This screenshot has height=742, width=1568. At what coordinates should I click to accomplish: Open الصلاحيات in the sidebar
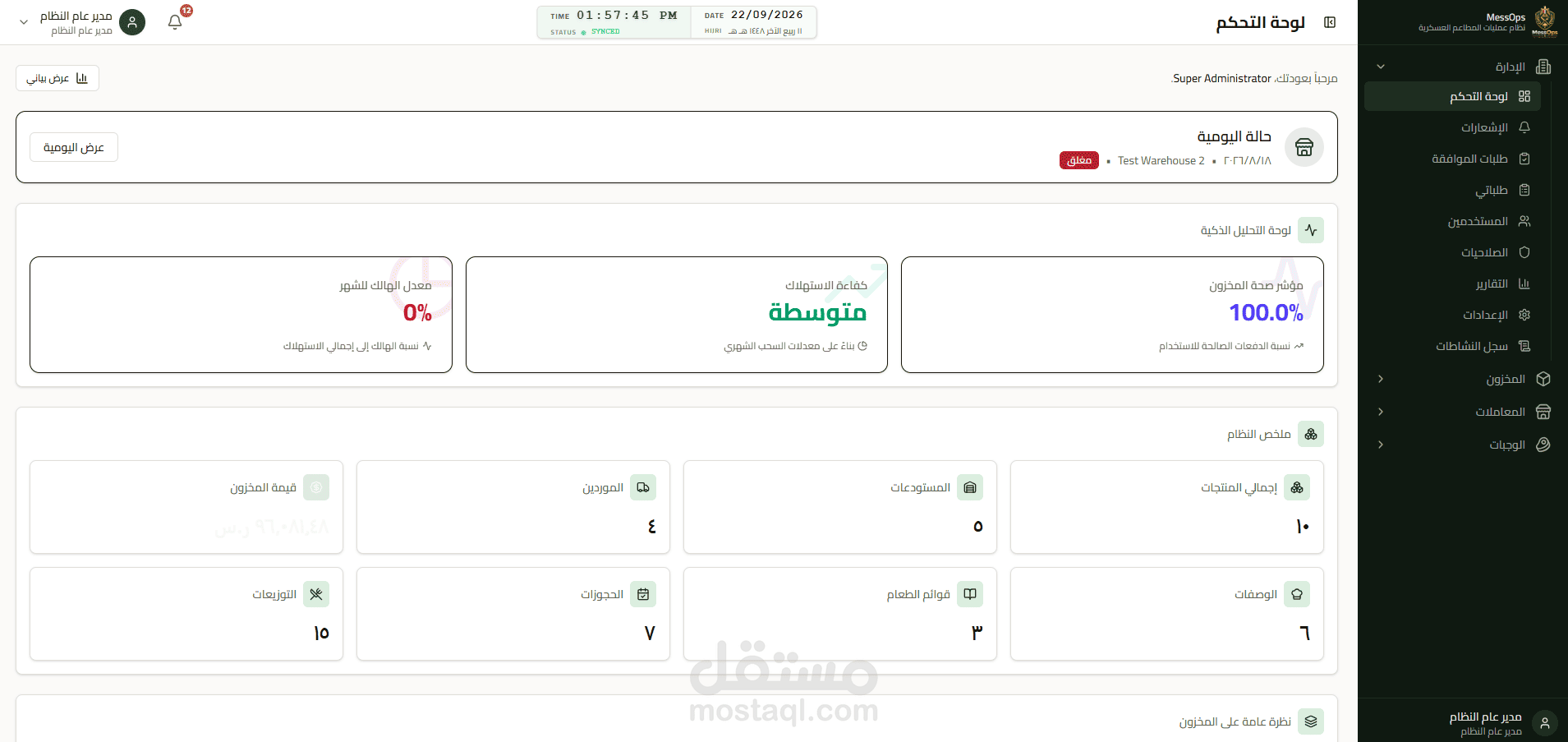pyautogui.click(x=1452, y=252)
